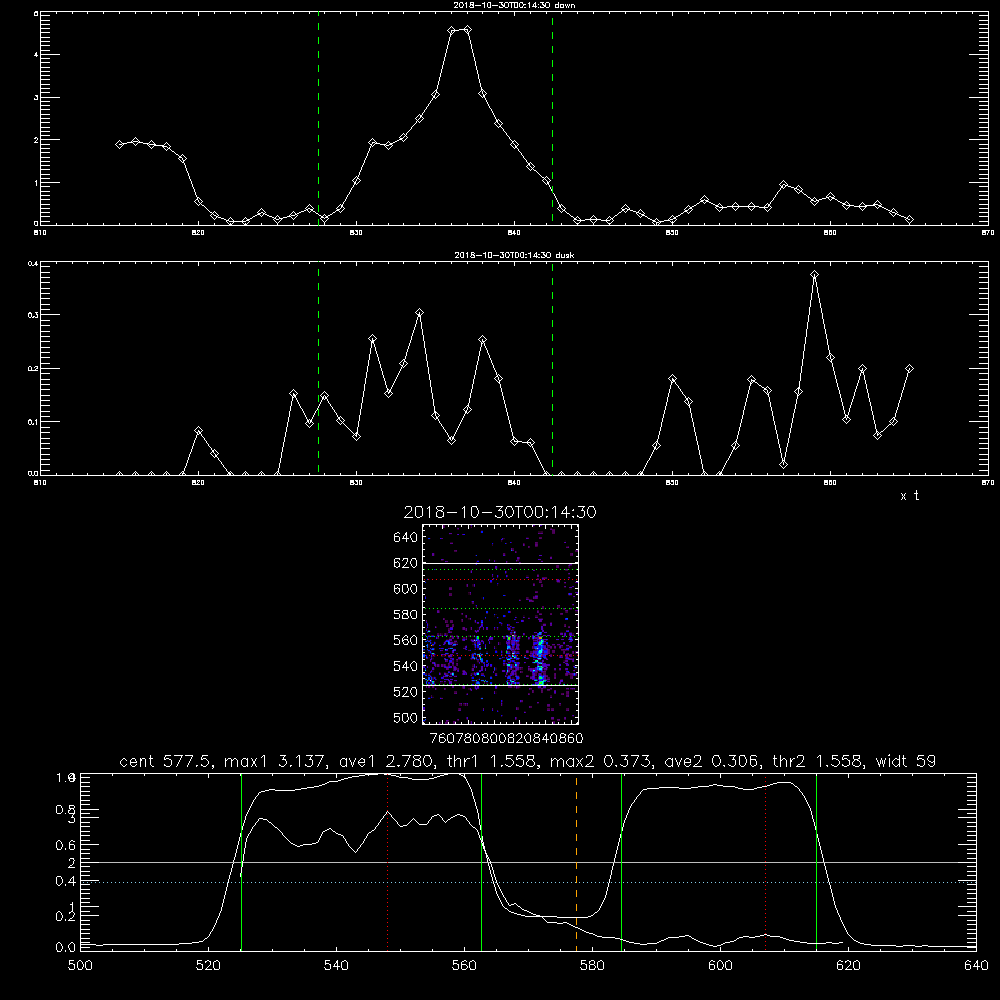The width and height of the screenshot is (1000, 1000).
Task: Select the 'widt 59' stat text
Action: coord(906,761)
